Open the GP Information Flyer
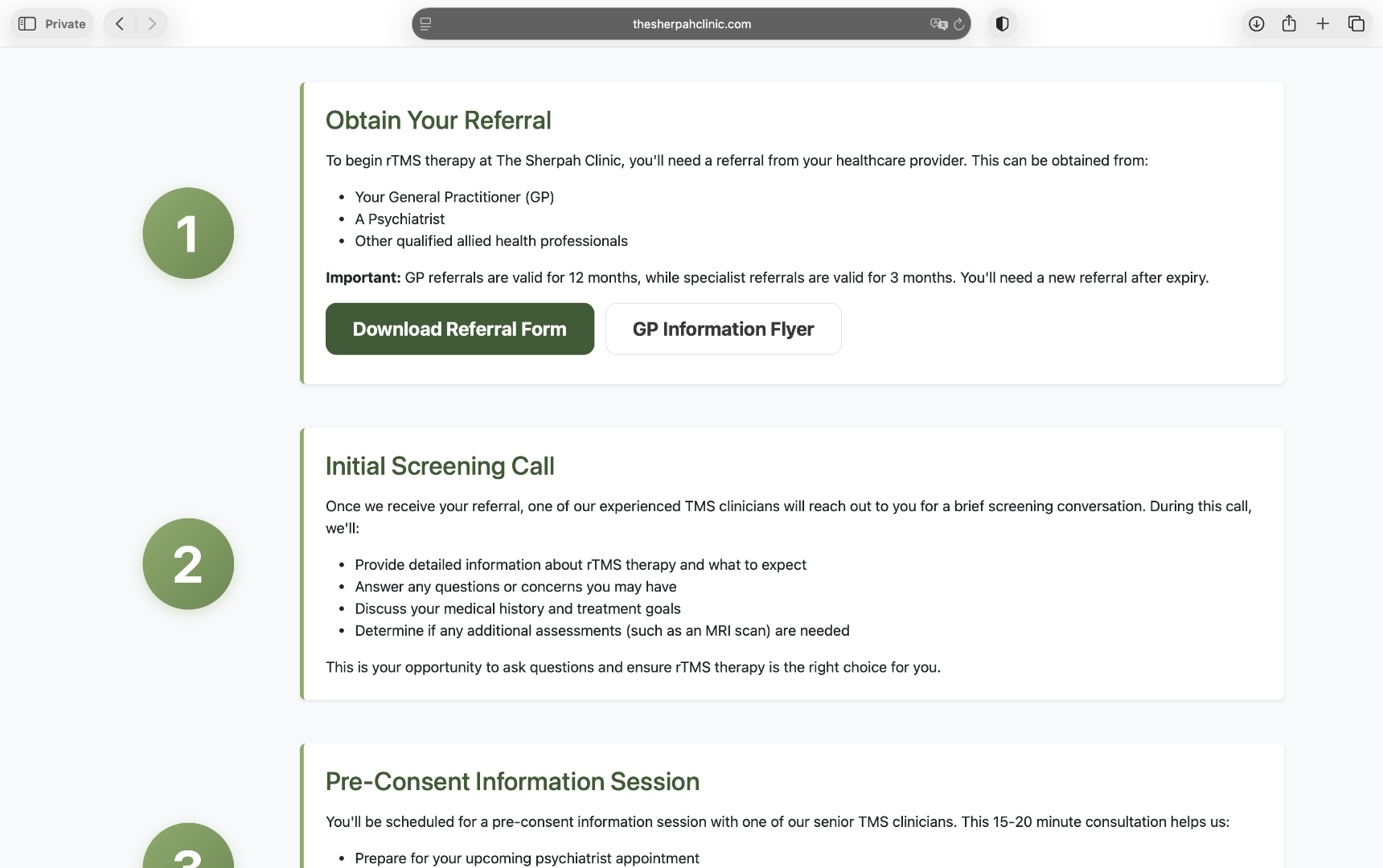This screenshot has width=1383, height=868. [723, 329]
